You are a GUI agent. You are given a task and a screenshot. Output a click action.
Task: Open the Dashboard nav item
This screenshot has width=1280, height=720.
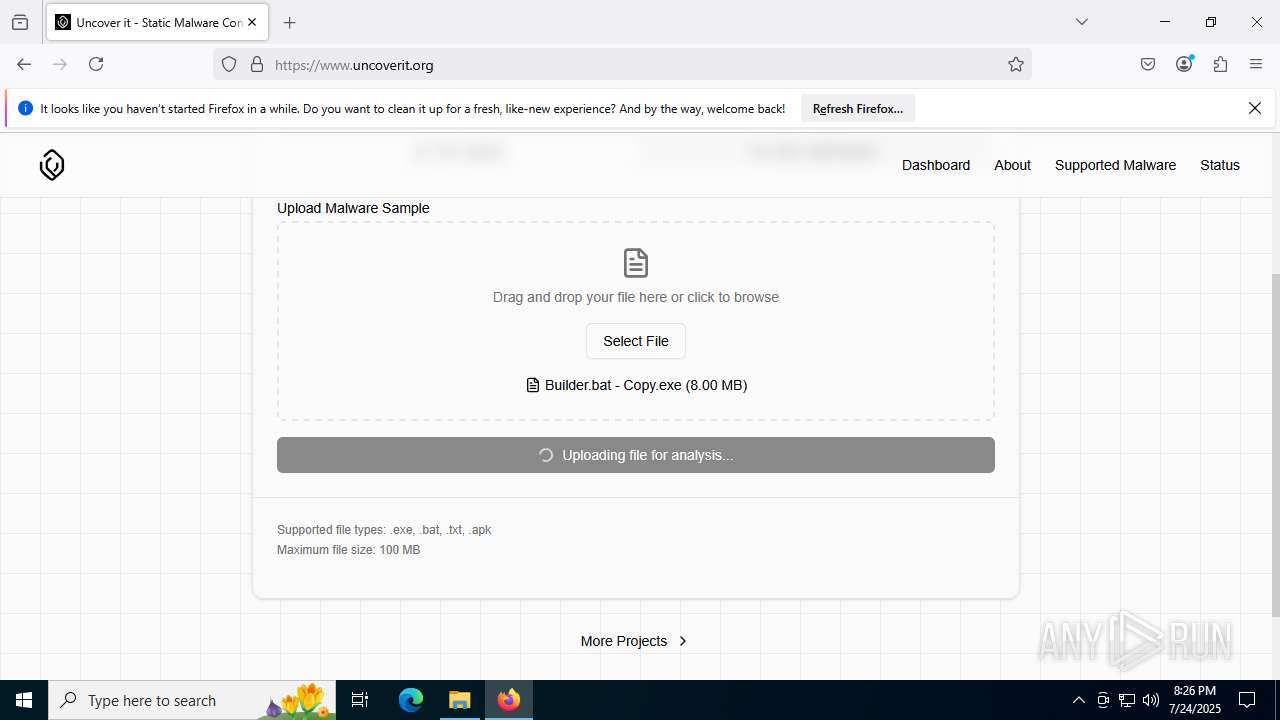click(x=936, y=165)
